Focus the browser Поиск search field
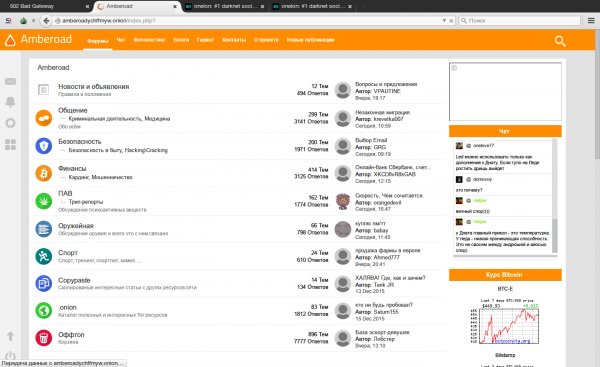600x367 pixels. coord(520,21)
